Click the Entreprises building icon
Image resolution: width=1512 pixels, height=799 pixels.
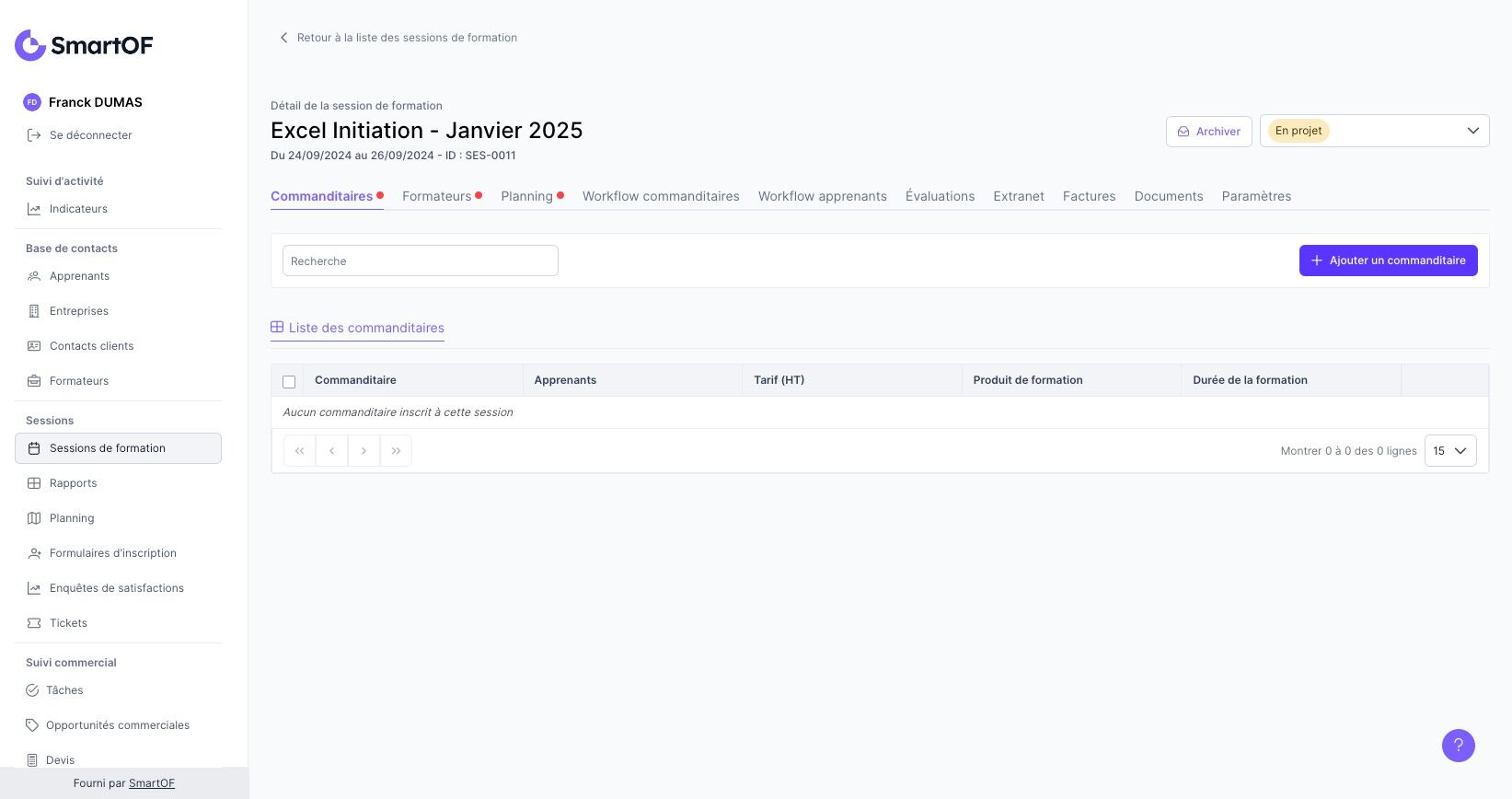pyautogui.click(x=34, y=311)
